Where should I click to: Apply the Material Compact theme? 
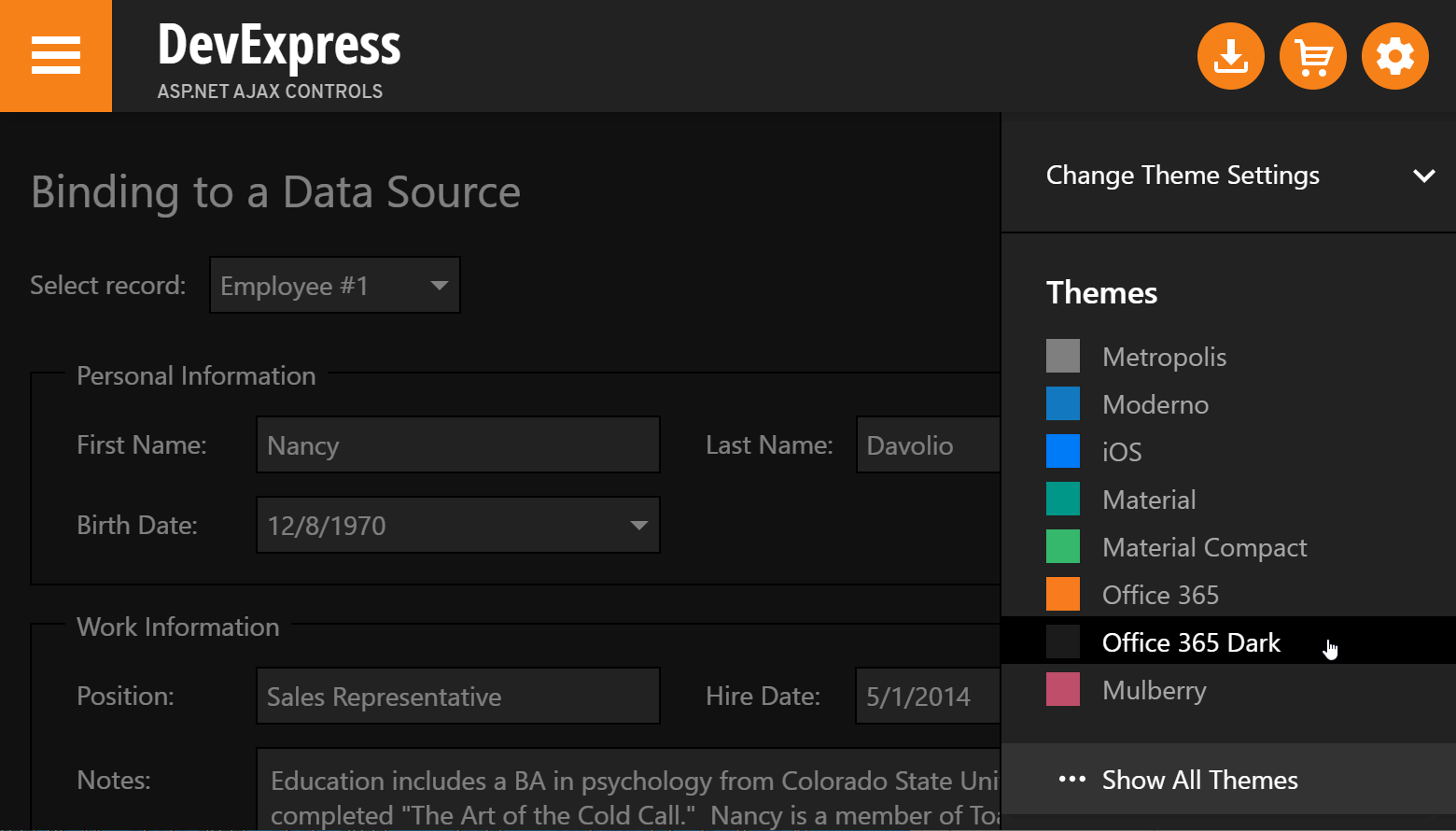(1228, 547)
